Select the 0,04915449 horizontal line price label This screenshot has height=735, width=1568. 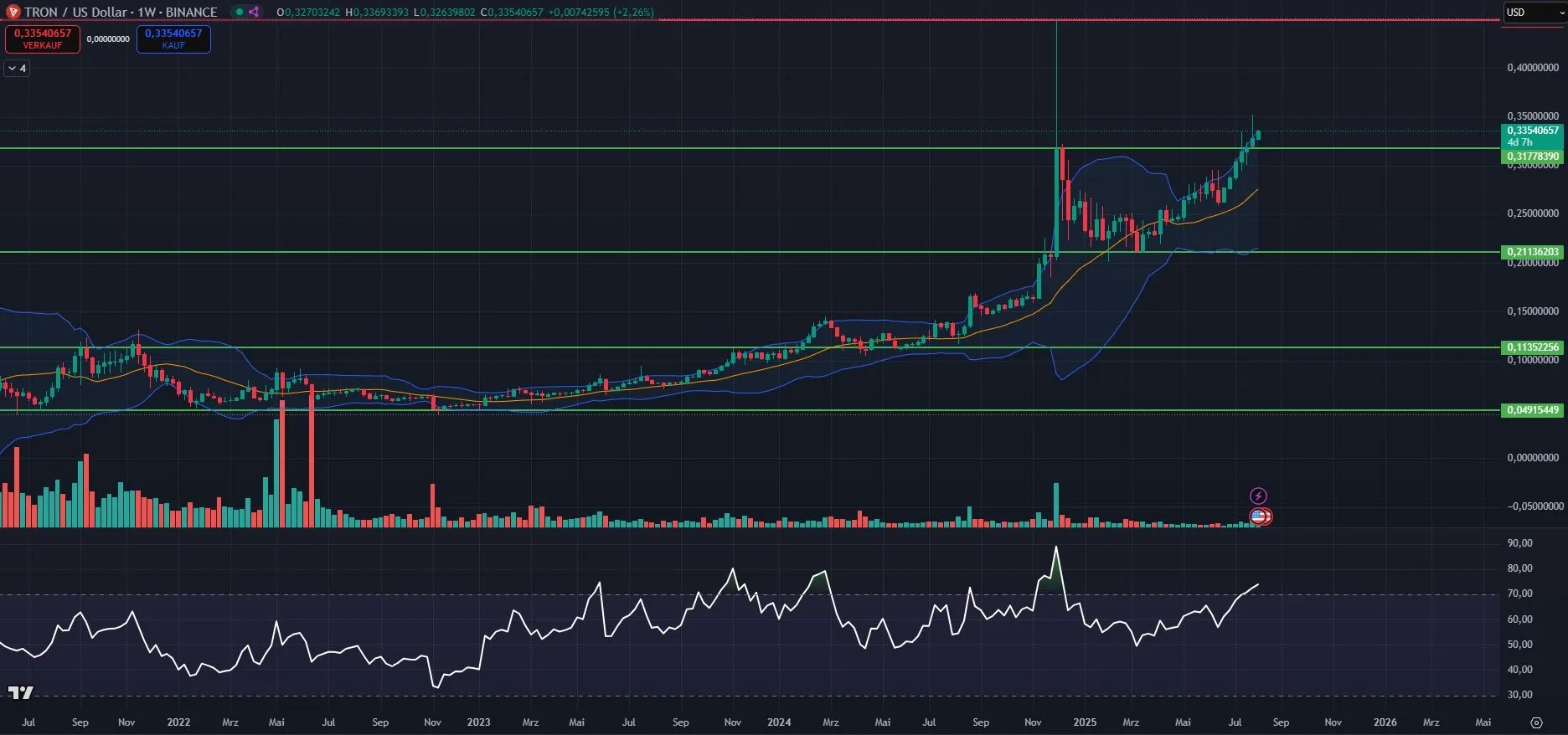[1533, 410]
